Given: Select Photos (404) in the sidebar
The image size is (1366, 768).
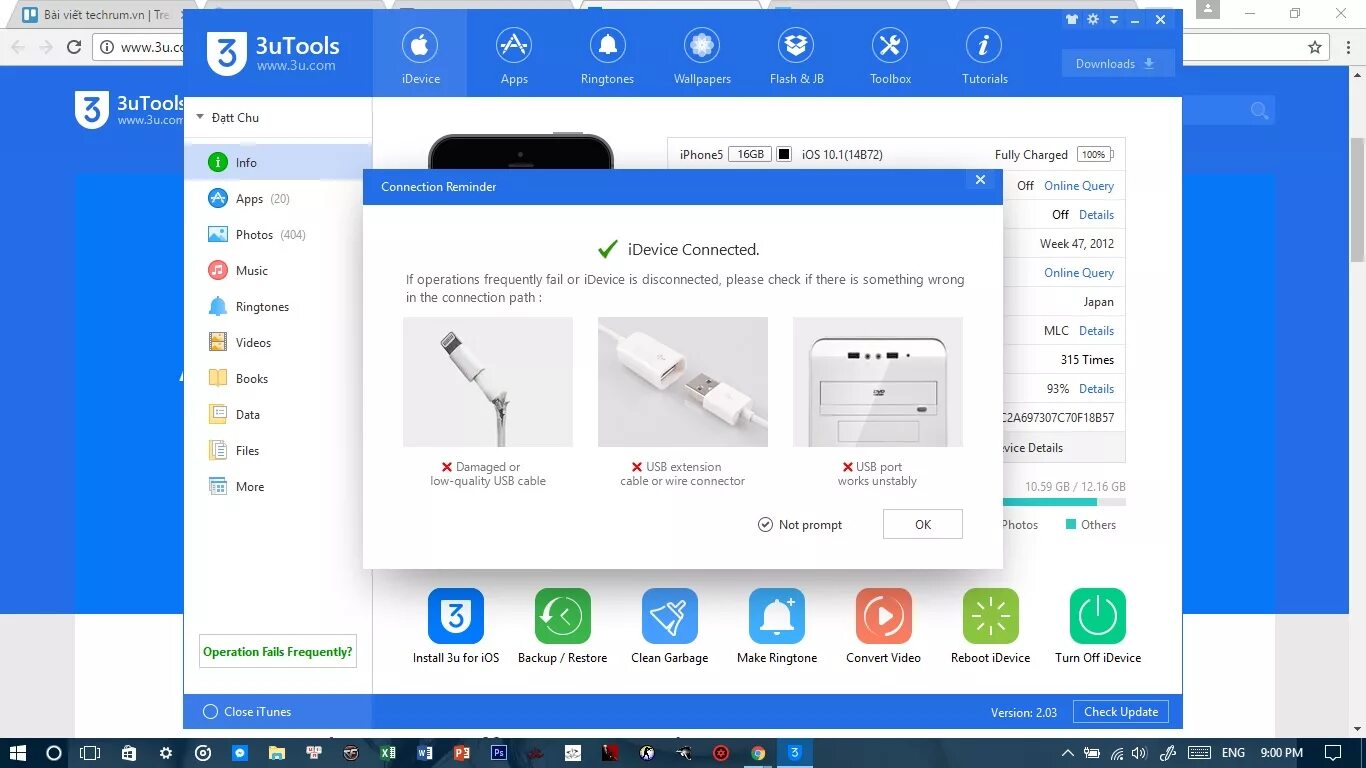Looking at the screenshot, I should click(278, 234).
